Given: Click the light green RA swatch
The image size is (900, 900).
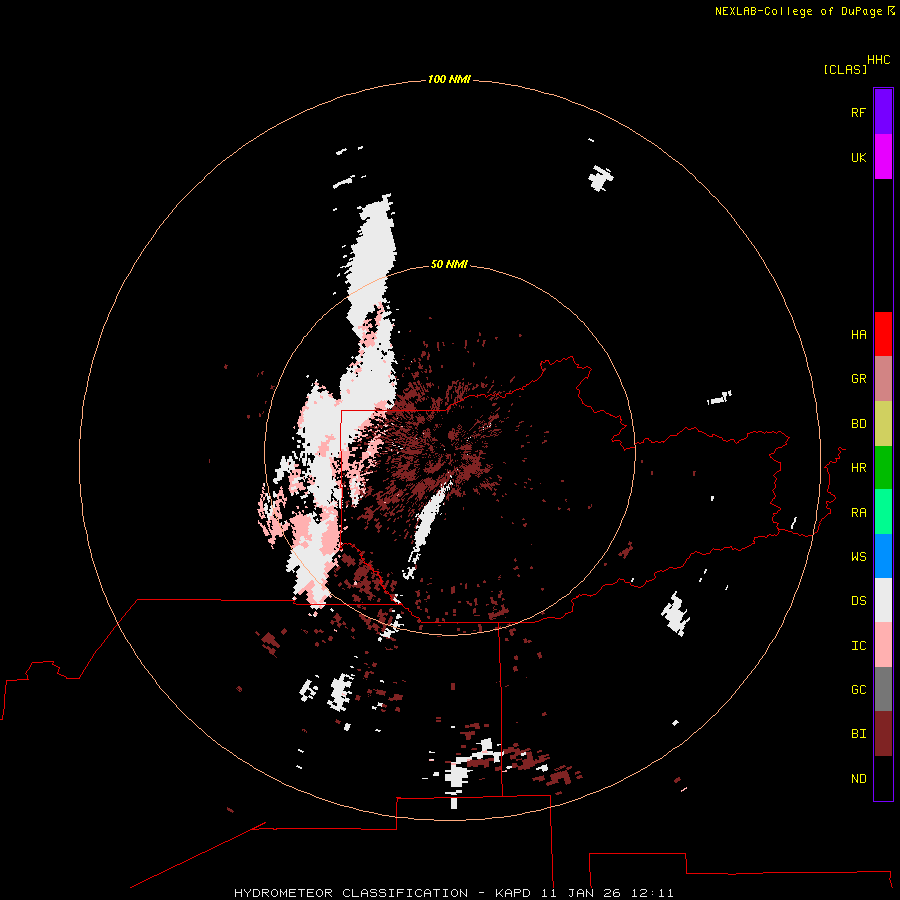Looking at the screenshot, I should (x=883, y=512).
